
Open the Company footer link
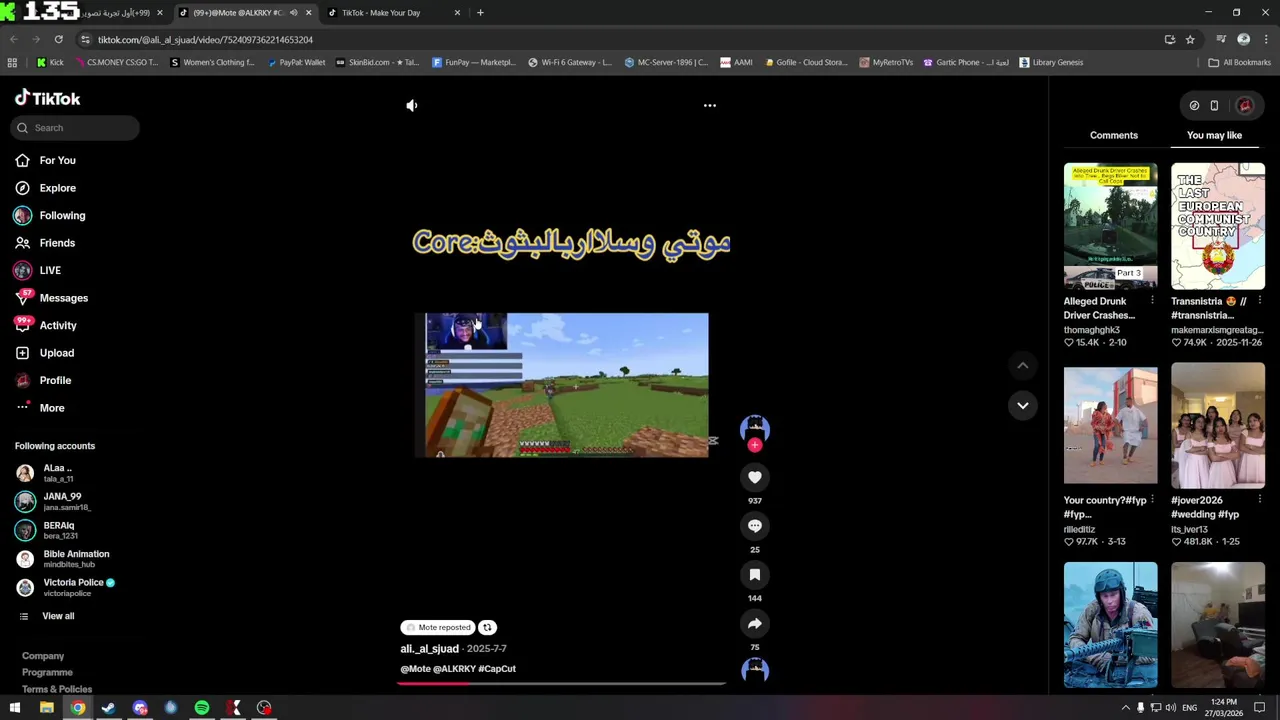tap(43, 656)
